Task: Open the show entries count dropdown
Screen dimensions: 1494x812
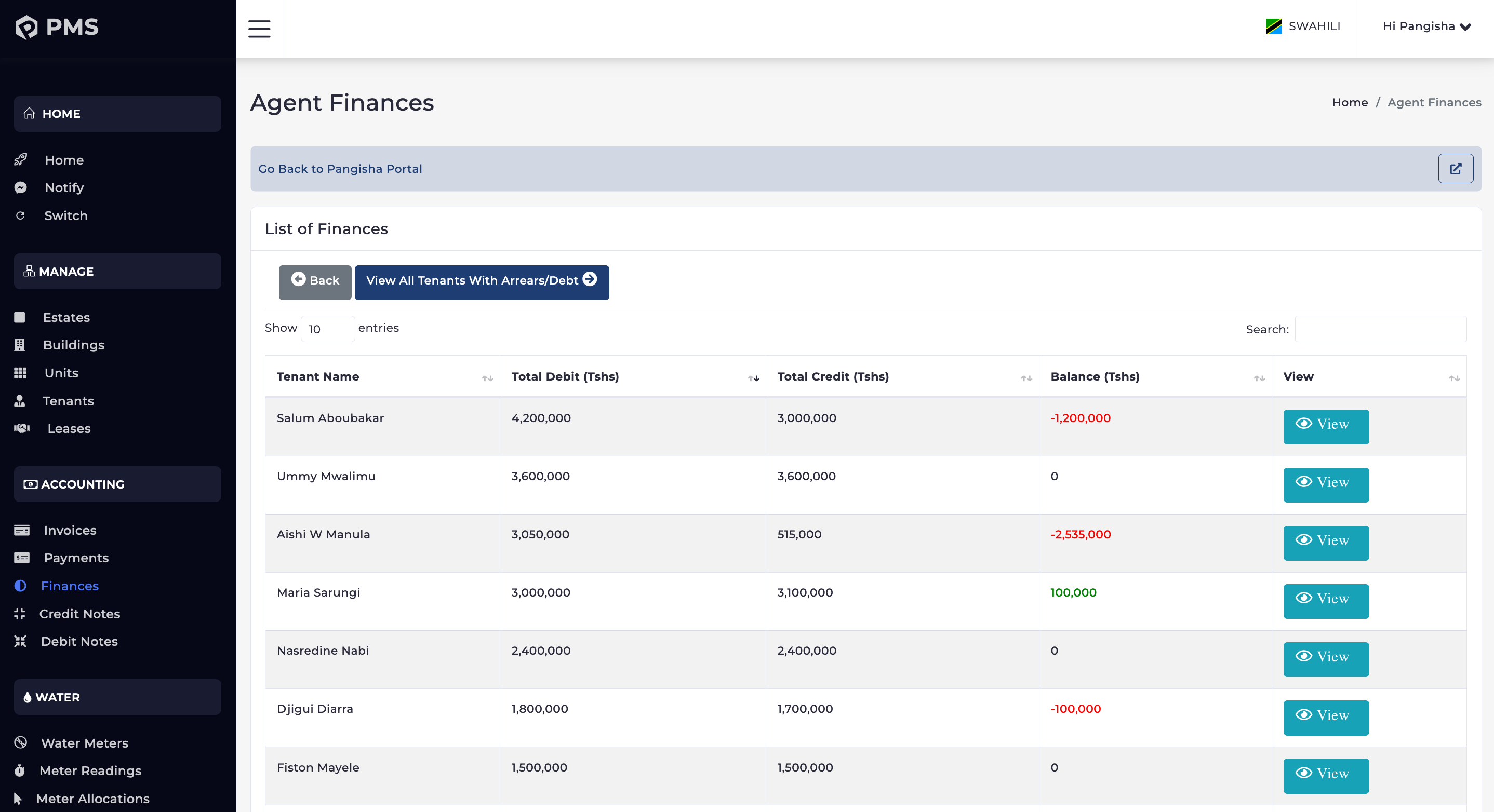Action: 327,329
